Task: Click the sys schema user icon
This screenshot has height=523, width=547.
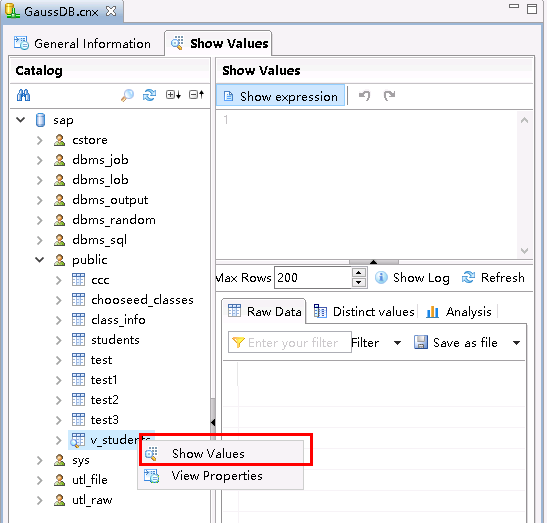Action: pos(59,460)
